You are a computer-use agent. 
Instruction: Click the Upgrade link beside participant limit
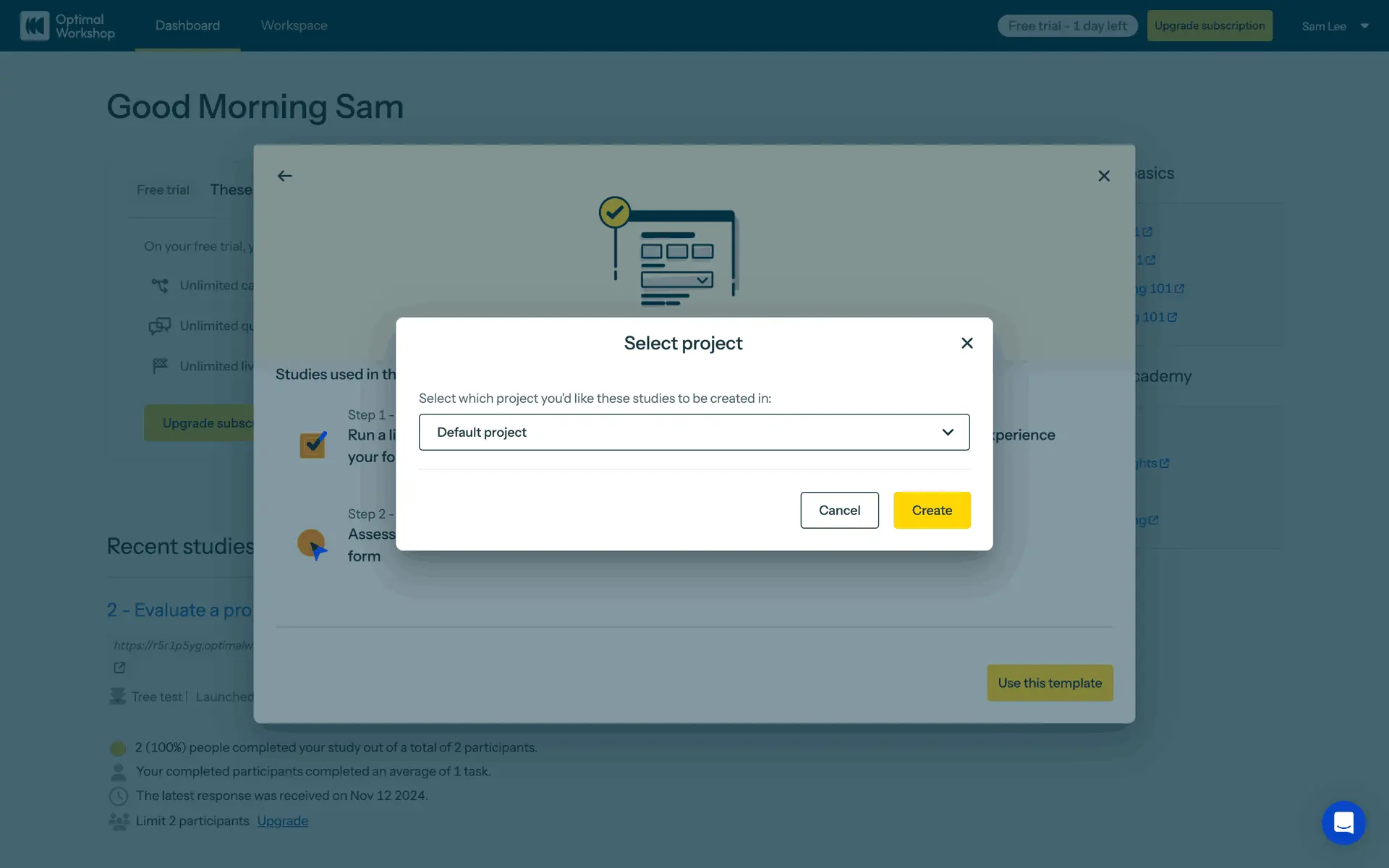coord(282,821)
